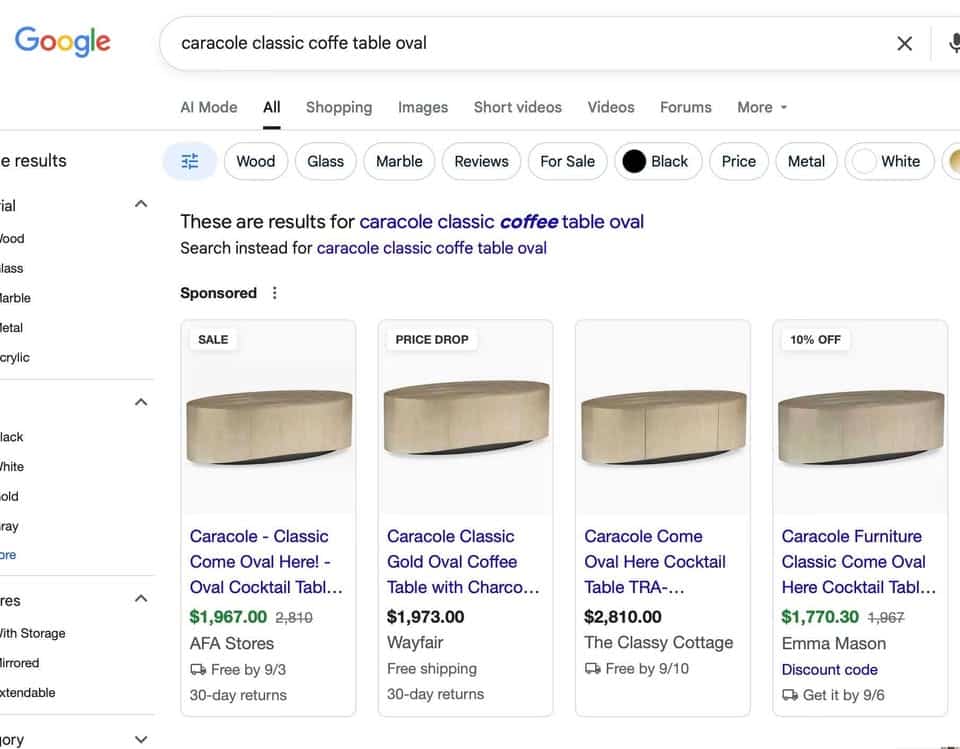Open Sponsored three-dot options menu
The image size is (960, 749).
pyautogui.click(x=275, y=293)
